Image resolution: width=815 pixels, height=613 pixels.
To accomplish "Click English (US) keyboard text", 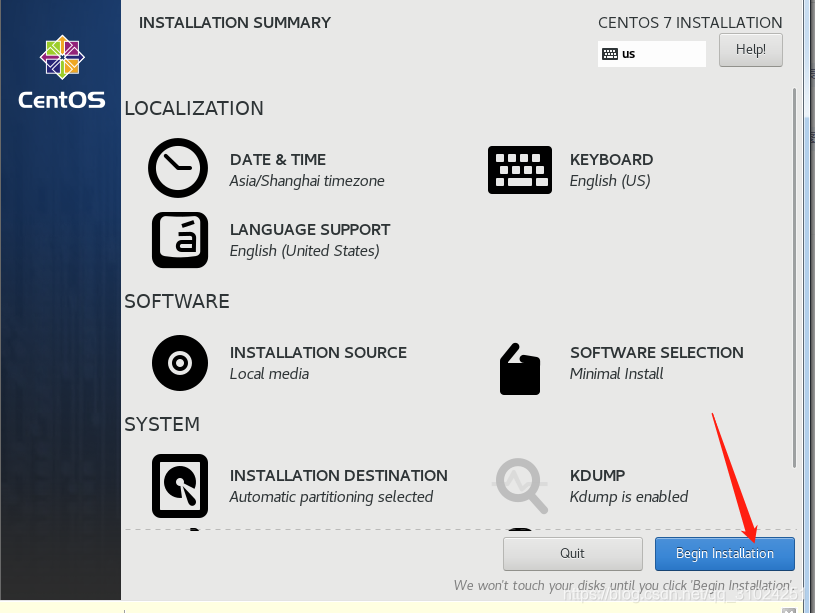I will (x=610, y=181).
